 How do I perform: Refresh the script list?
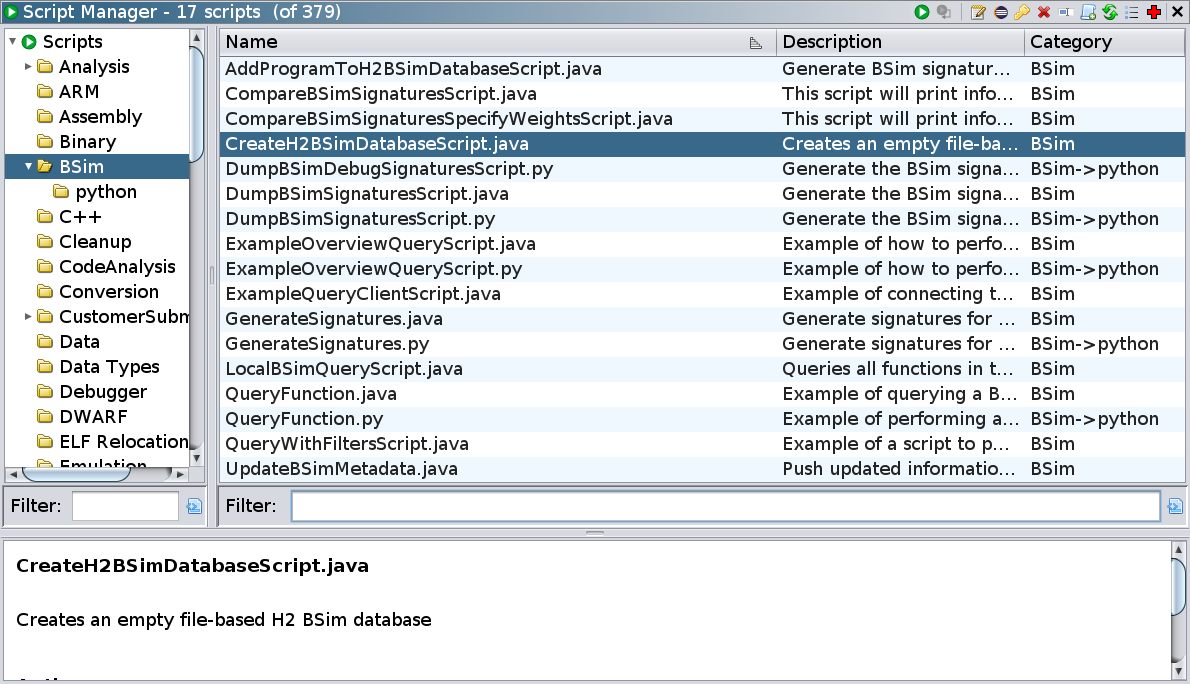pyautogui.click(x=1109, y=12)
